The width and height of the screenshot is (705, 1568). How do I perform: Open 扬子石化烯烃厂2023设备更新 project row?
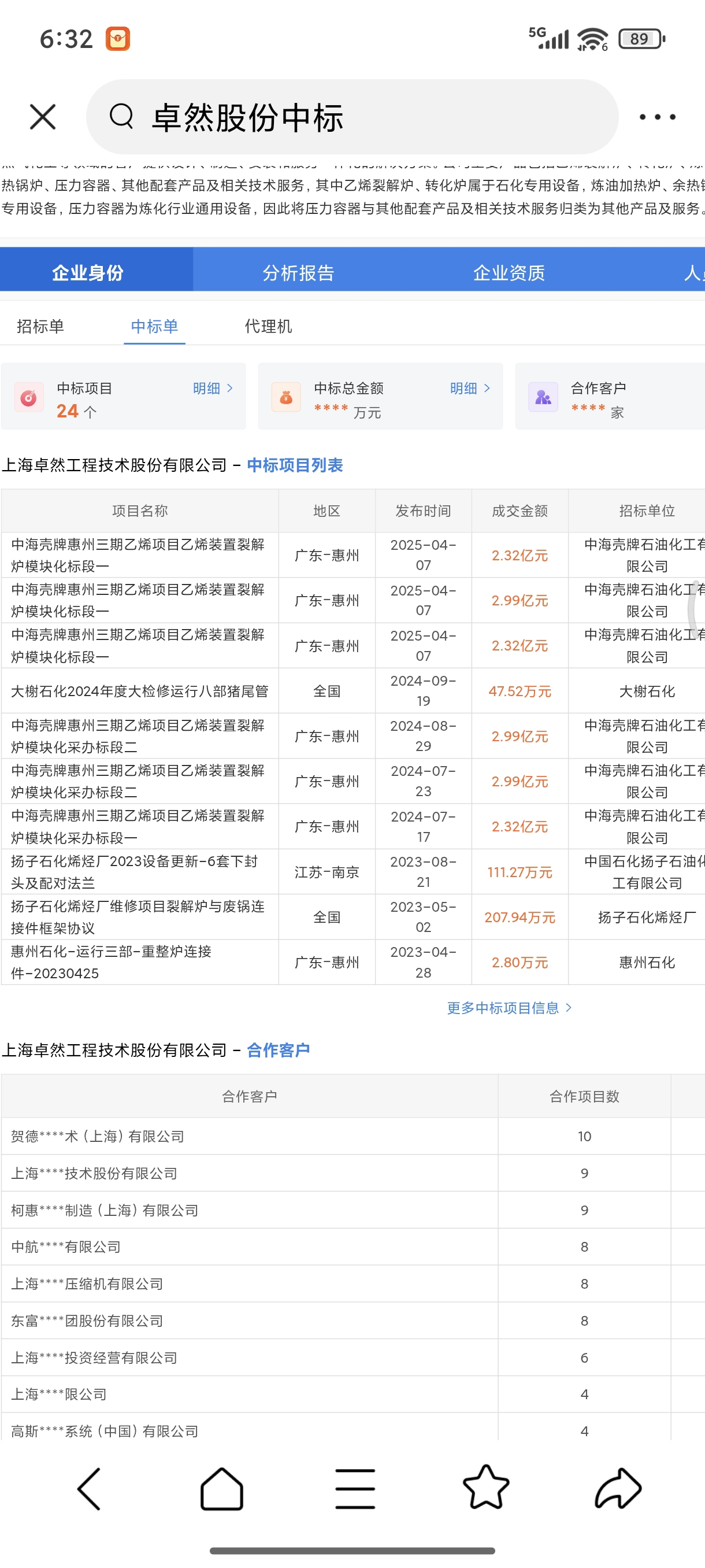(x=135, y=872)
